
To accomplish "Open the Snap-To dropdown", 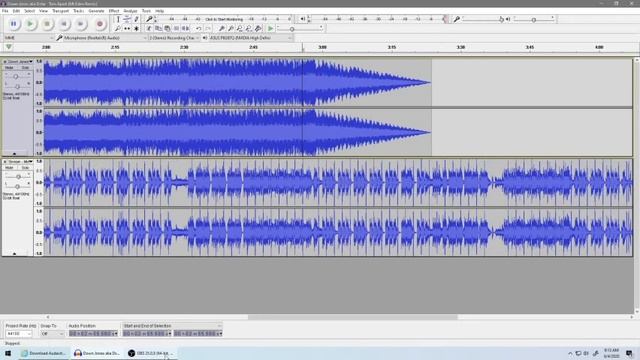I will click(x=52, y=334).
